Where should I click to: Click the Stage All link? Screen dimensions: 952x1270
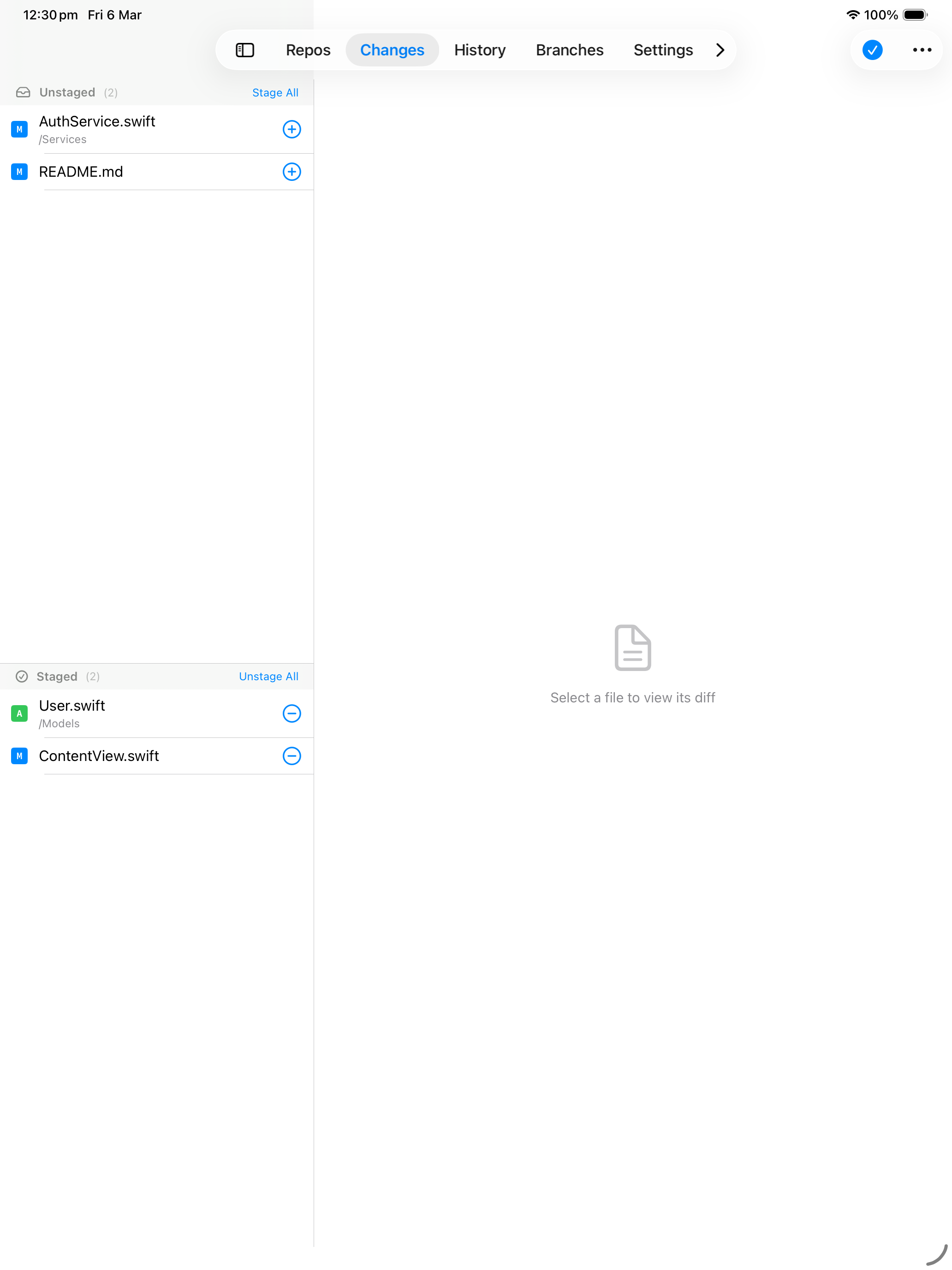[275, 92]
